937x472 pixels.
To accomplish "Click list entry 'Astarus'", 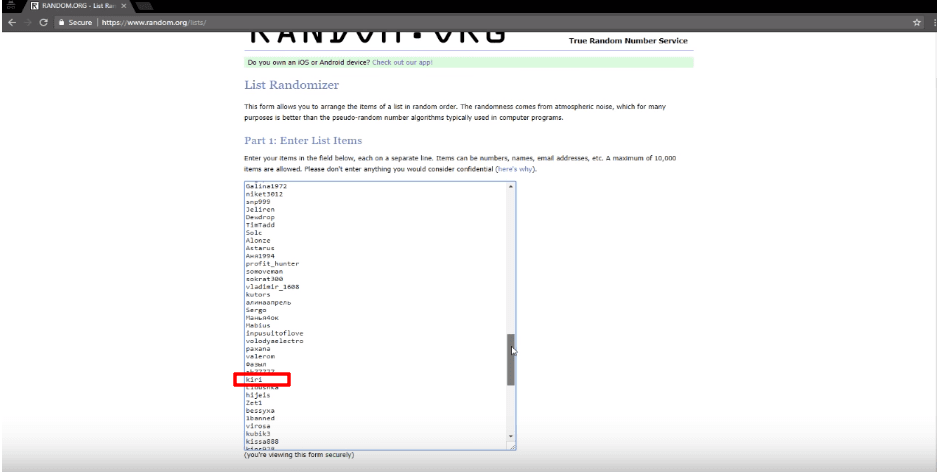I will [260, 248].
